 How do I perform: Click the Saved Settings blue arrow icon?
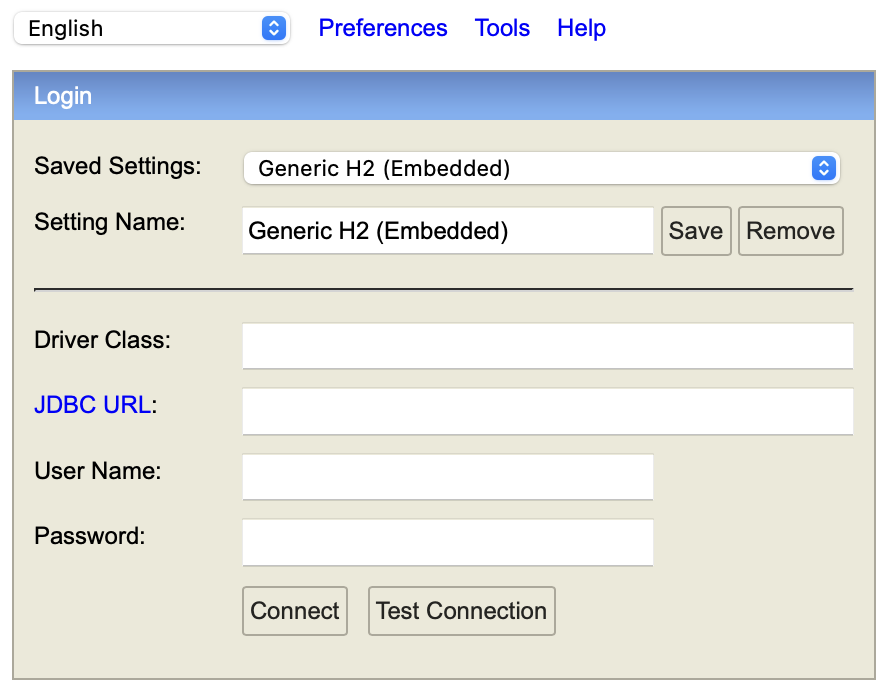(x=824, y=168)
